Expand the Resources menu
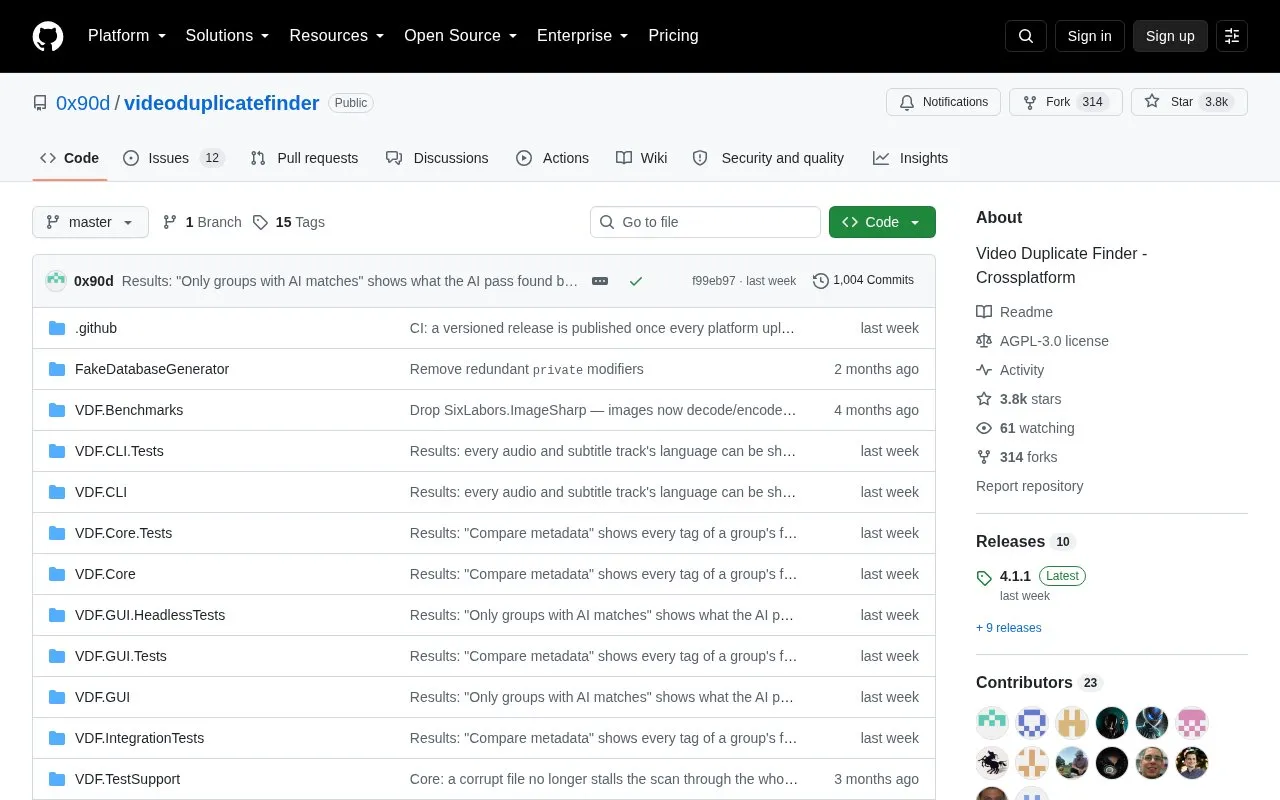Viewport: 1280px width, 800px height. point(337,36)
